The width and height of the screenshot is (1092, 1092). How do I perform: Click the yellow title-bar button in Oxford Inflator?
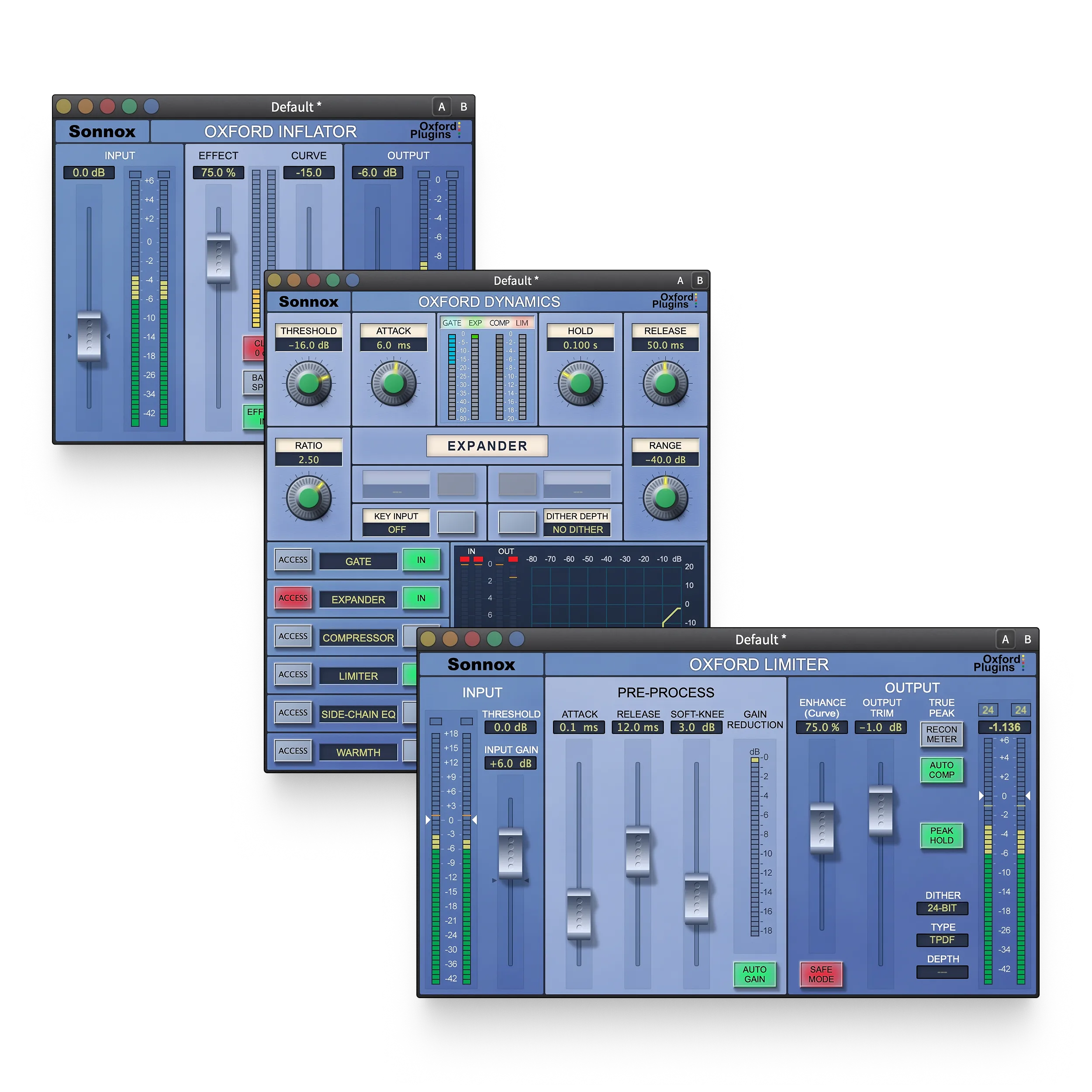(64, 106)
